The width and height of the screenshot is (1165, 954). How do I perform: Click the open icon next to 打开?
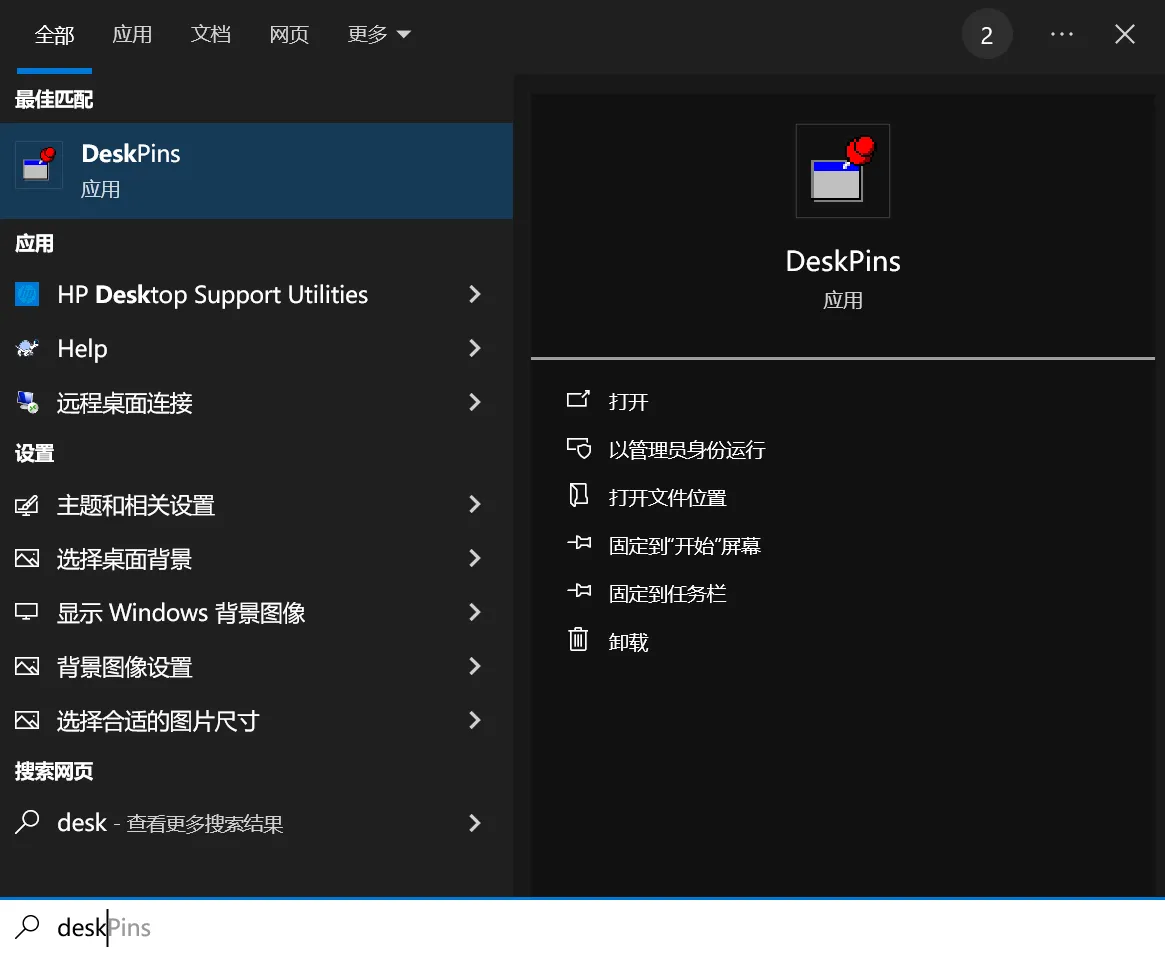coord(578,400)
